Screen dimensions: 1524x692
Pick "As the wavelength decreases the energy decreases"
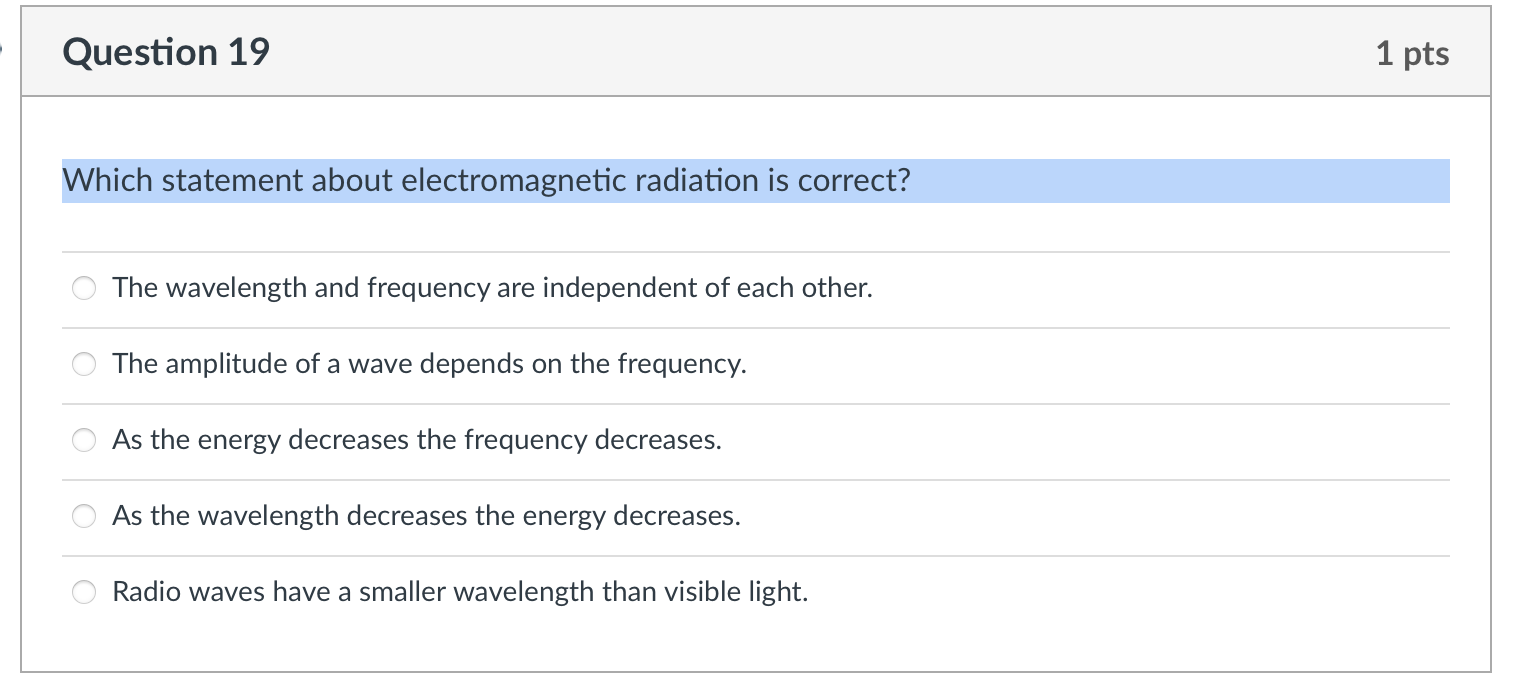coord(84,516)
